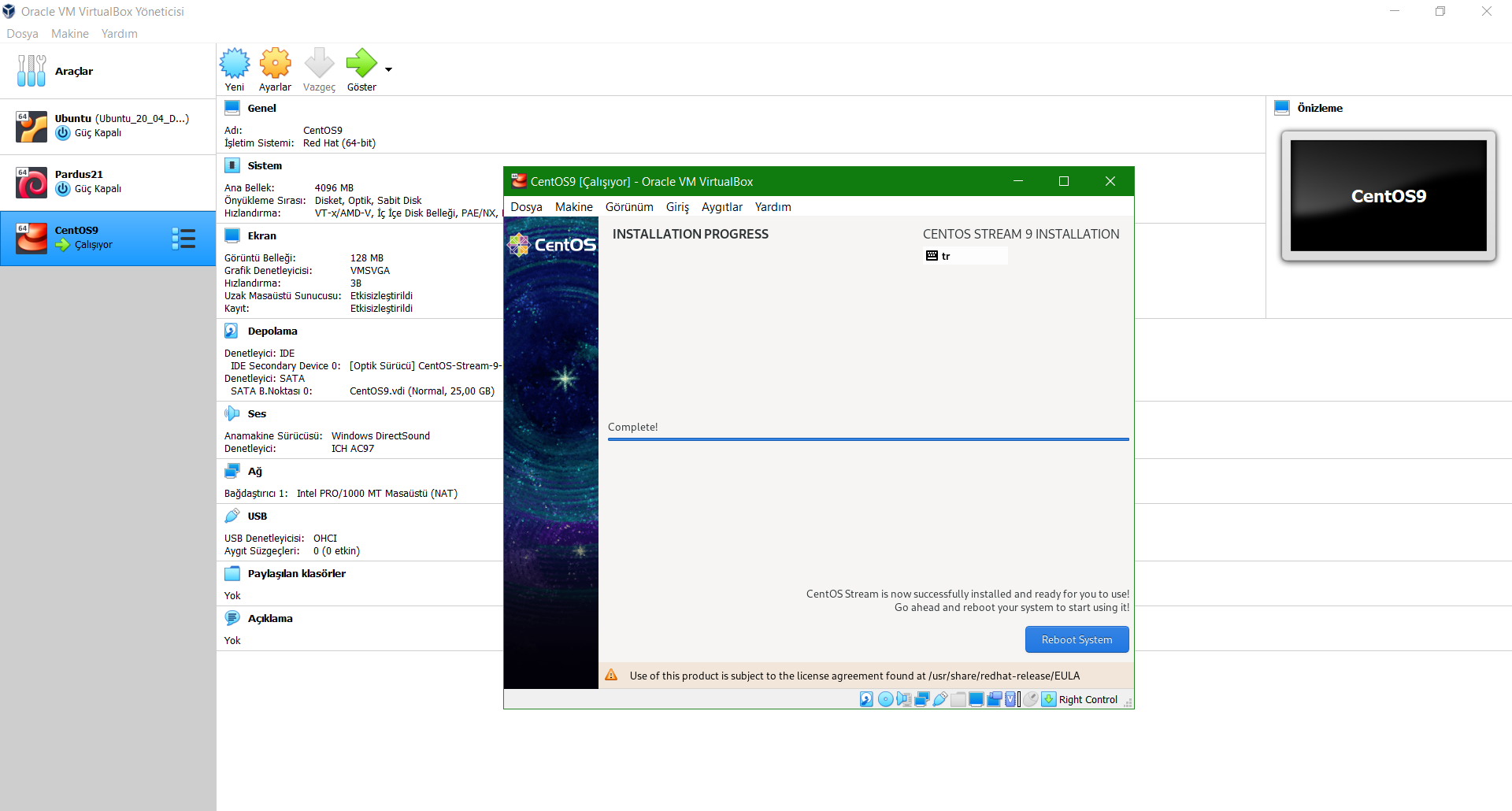Click the Ses section icon
Screen dimensions: 1512x811
[232, 413]
